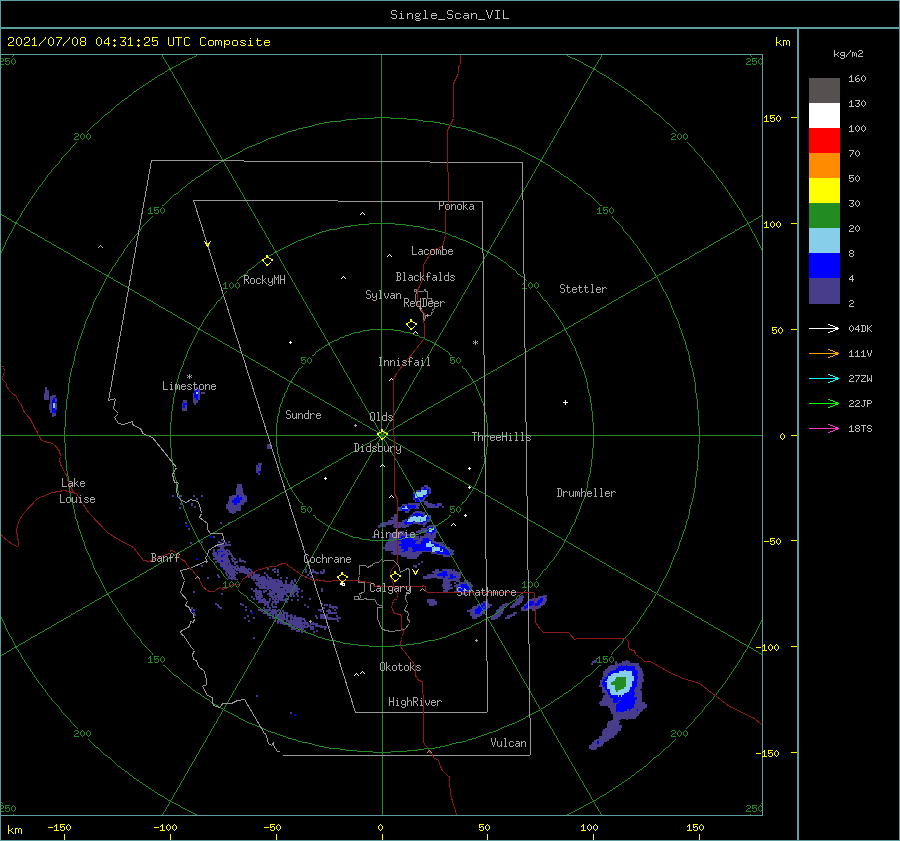Click the Okotoks city label

400,667
